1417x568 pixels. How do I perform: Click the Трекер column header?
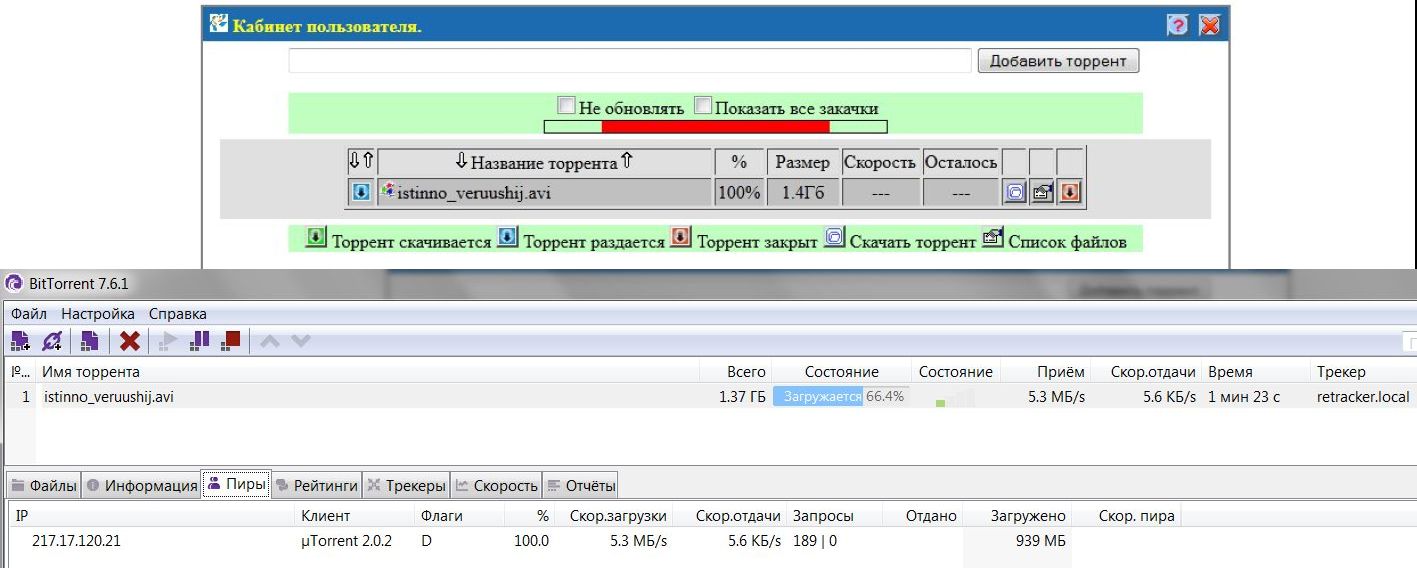point(1363,372)
